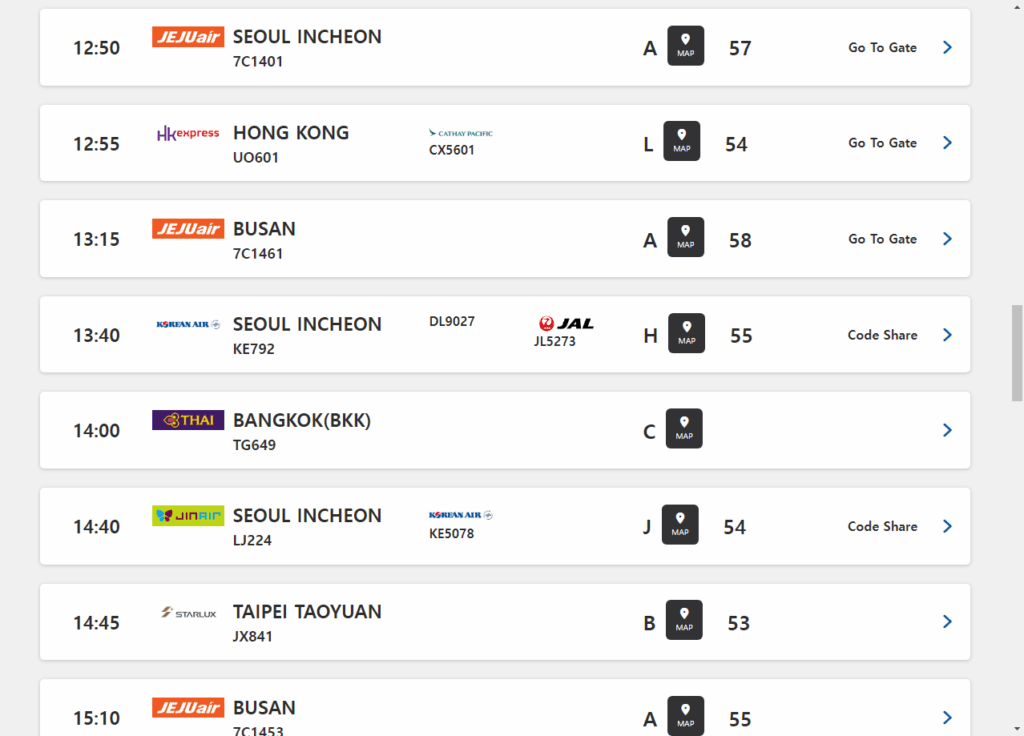This screenshot has height=736, width=1024.
Task: Click the JAL codeshare logo
Action: pos(565,323)
